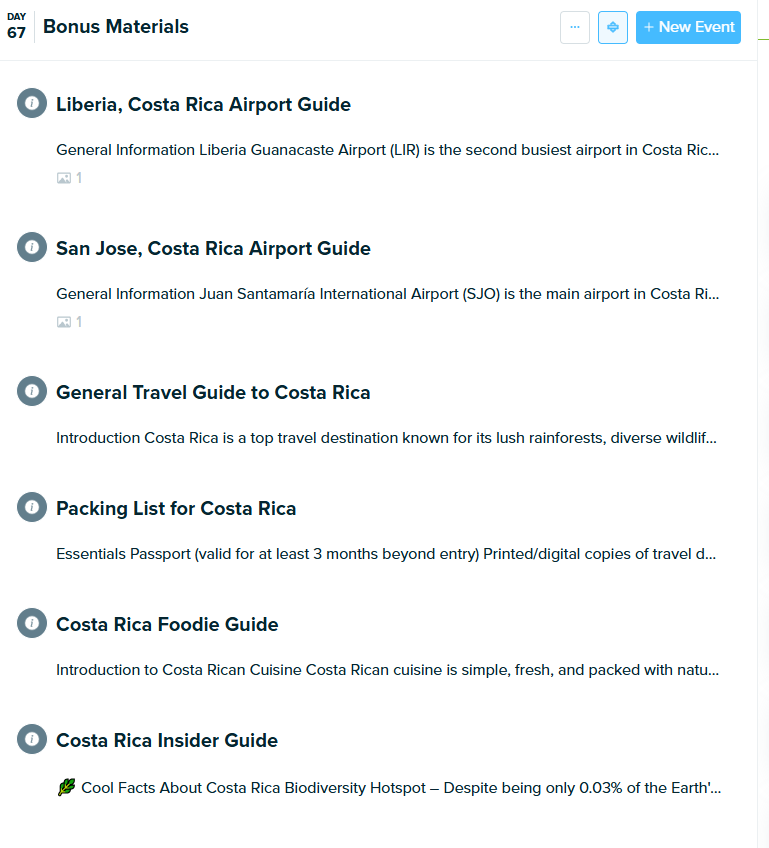Click the Bonus Materials heading

(x=115, y=26)
